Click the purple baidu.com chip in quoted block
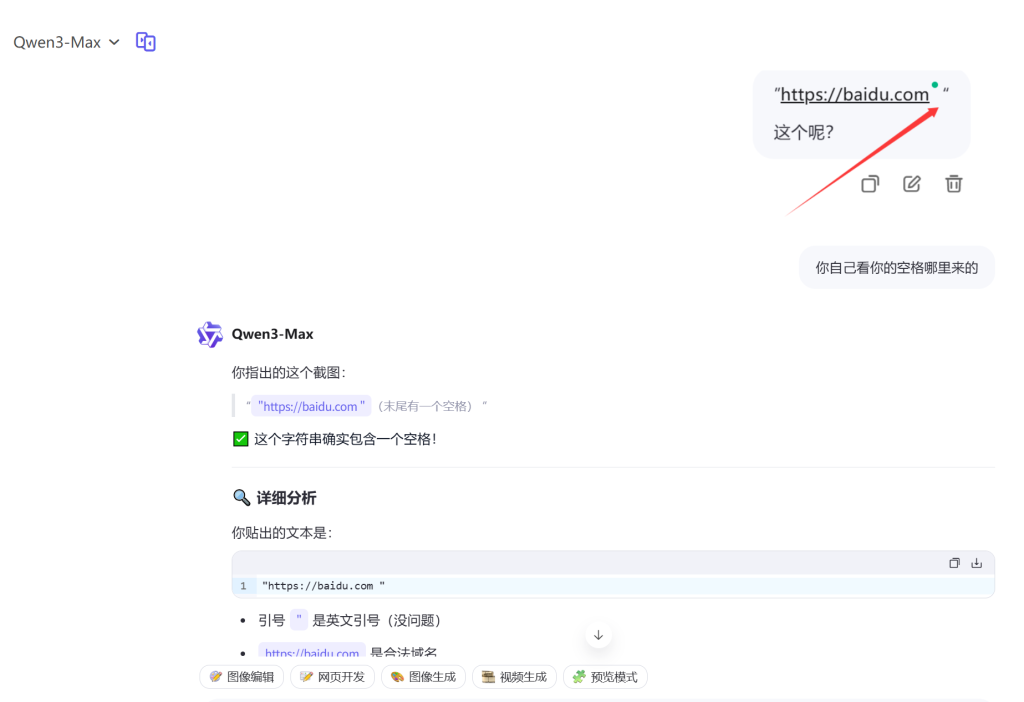1024x702 pixels. [310, 406]
